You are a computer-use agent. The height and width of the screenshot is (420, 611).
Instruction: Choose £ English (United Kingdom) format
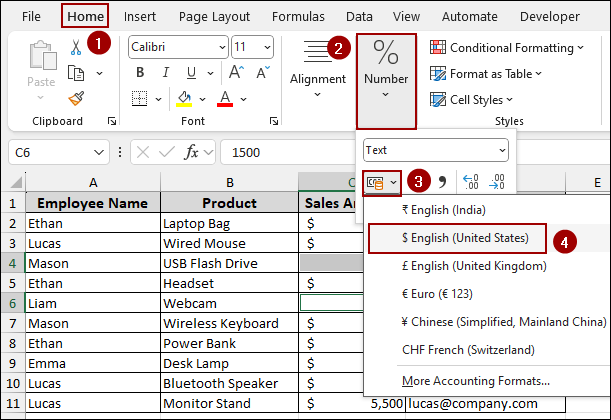pyautogui.click(x=487, y=266)
